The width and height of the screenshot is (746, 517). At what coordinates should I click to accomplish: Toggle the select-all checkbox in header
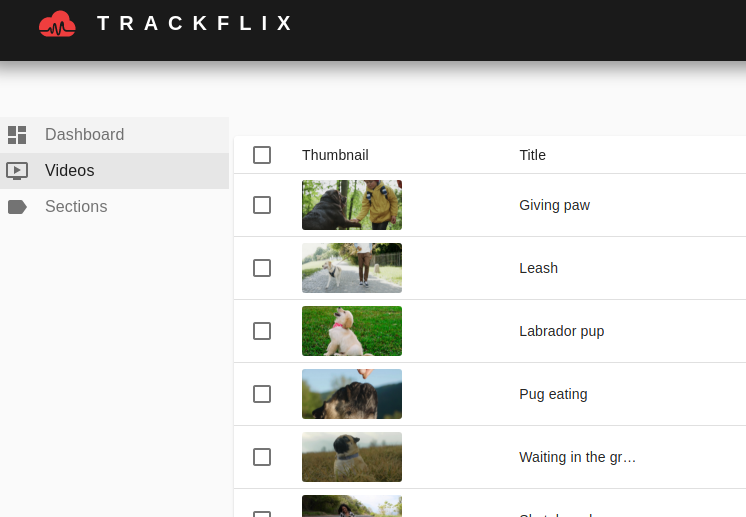(262, 155)
